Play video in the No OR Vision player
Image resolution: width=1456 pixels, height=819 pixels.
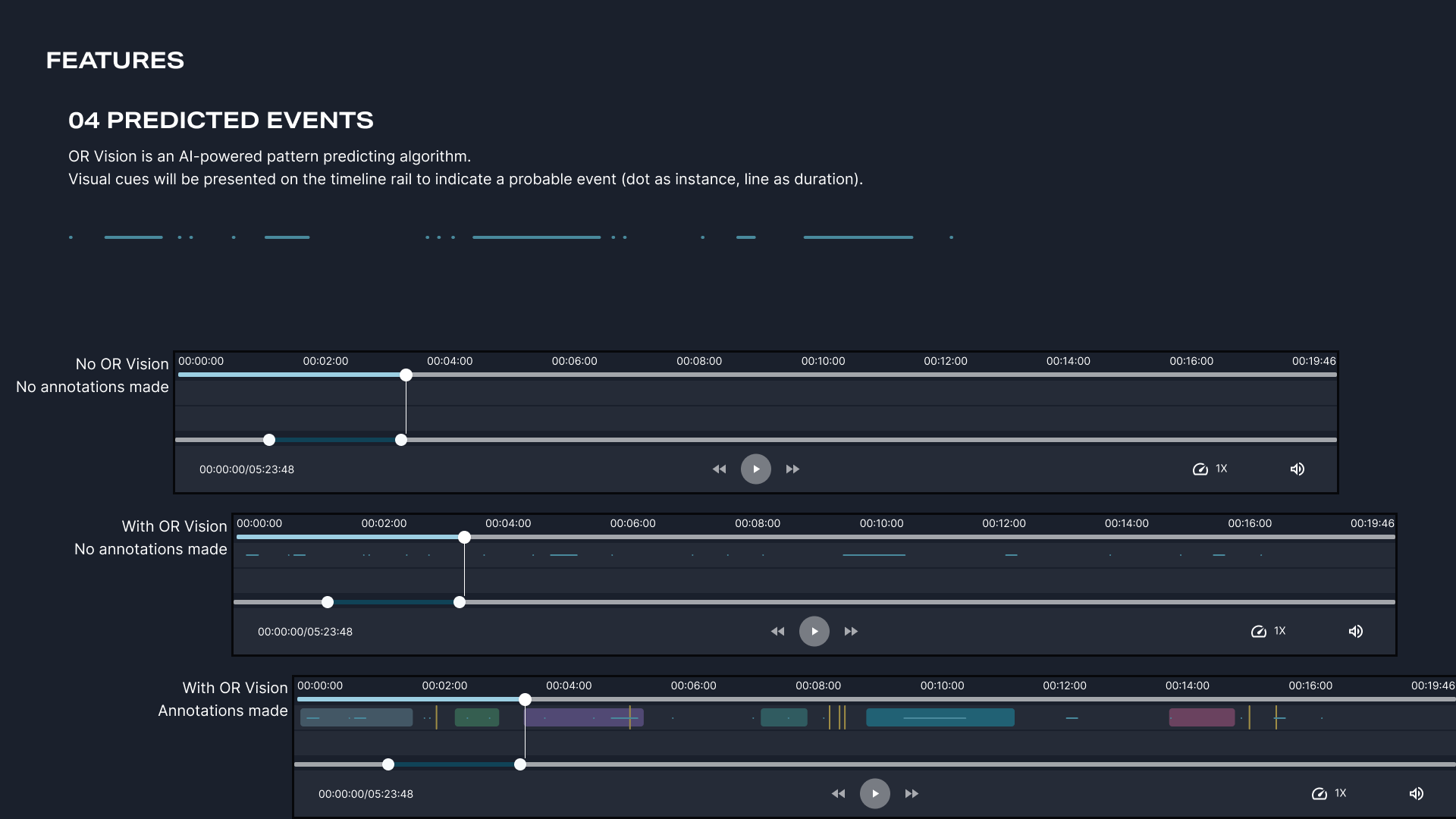[755, 469]
